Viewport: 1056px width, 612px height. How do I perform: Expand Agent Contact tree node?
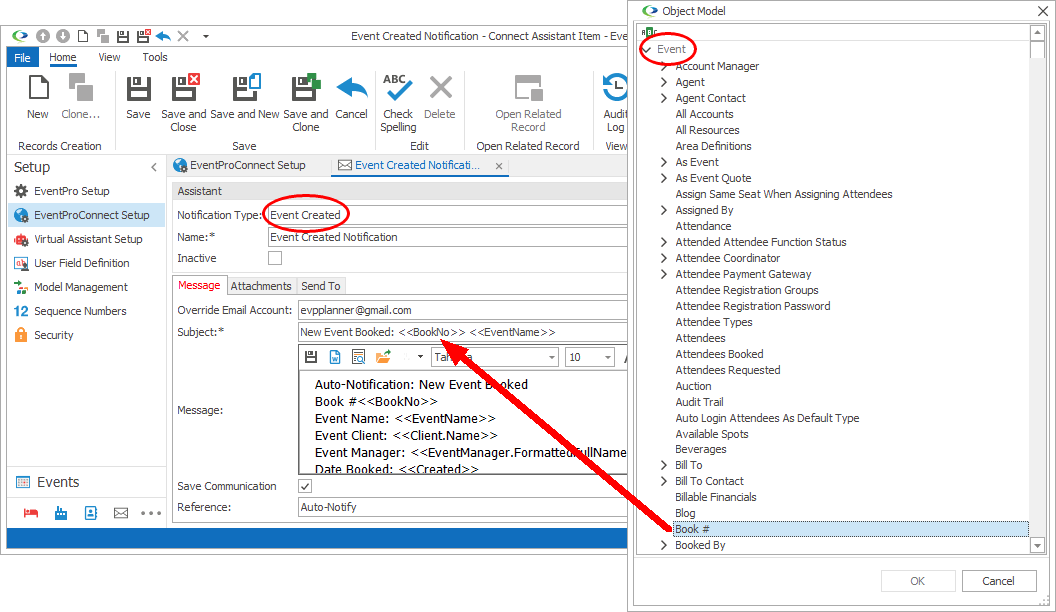[x=664, y=98]
